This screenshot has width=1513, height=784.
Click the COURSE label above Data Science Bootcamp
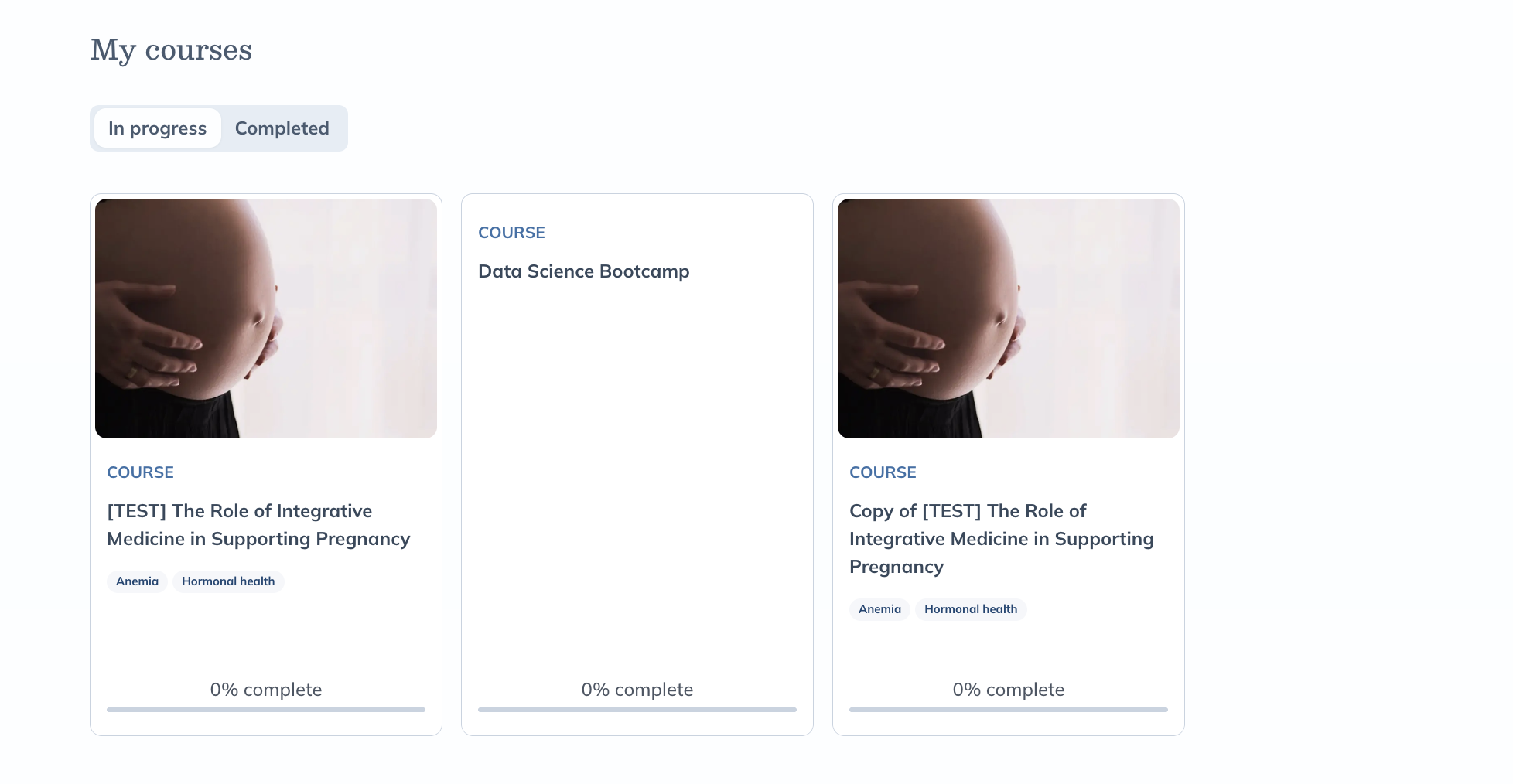tap(511, 233)
